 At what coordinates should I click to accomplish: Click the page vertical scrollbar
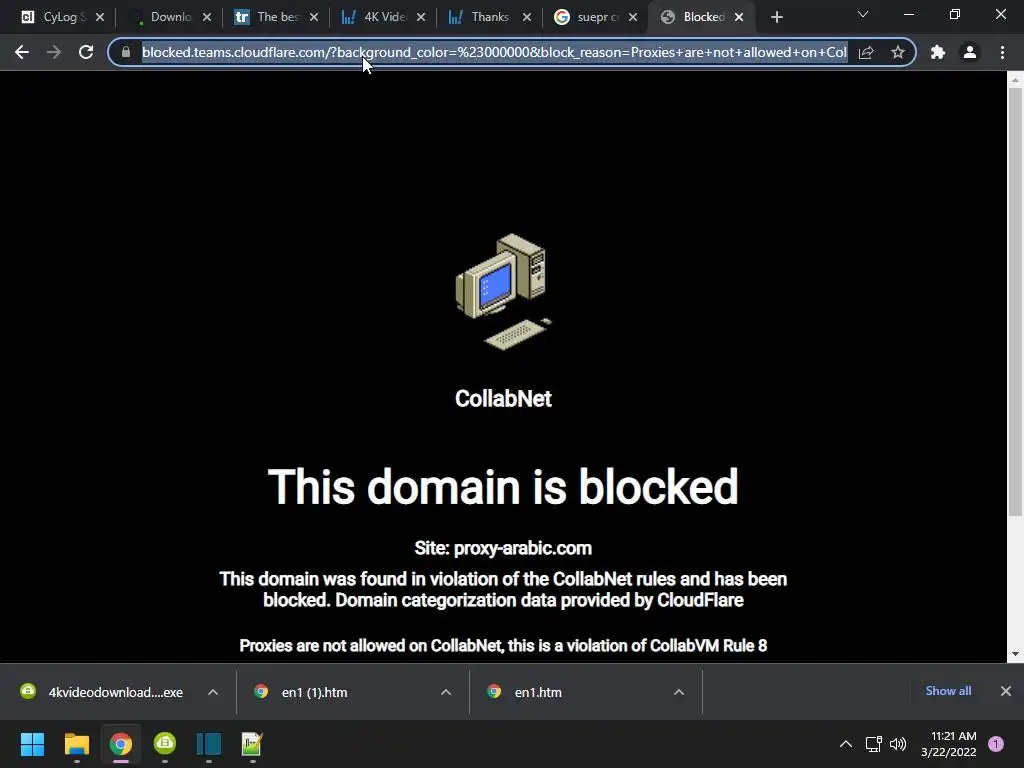click(1015, 301)
